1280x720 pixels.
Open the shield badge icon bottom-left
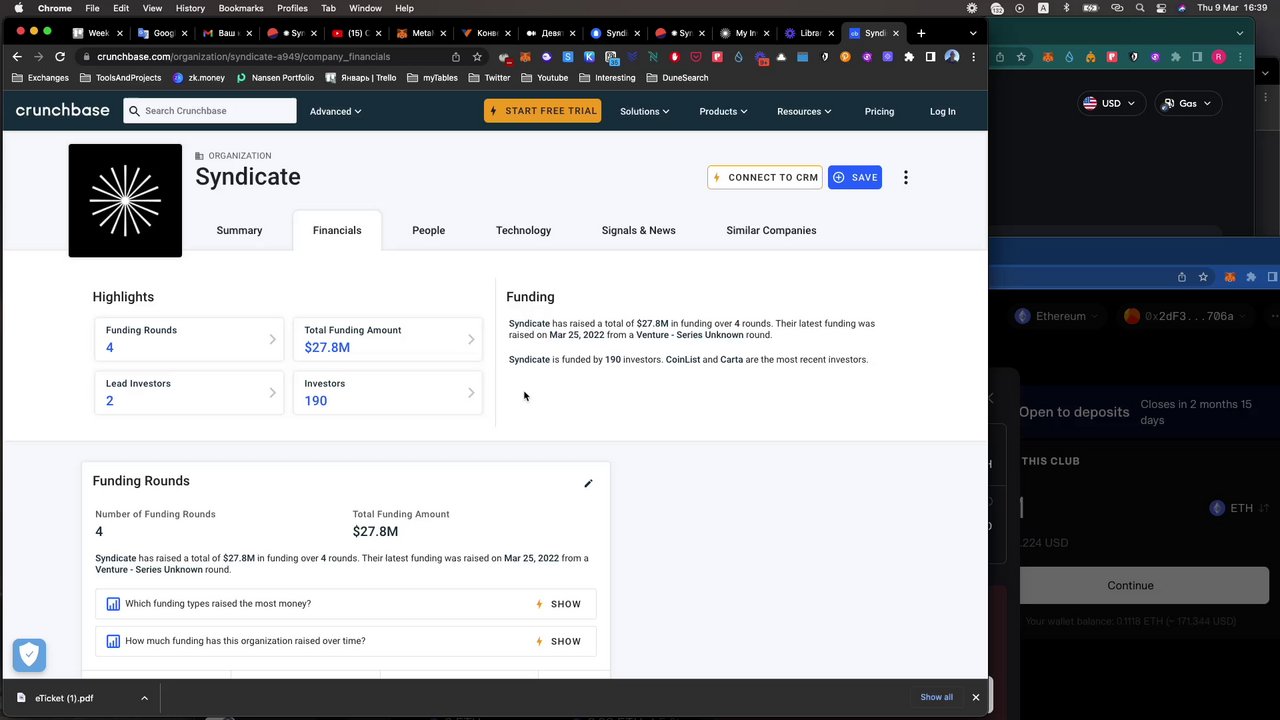(x=29, y=655)
